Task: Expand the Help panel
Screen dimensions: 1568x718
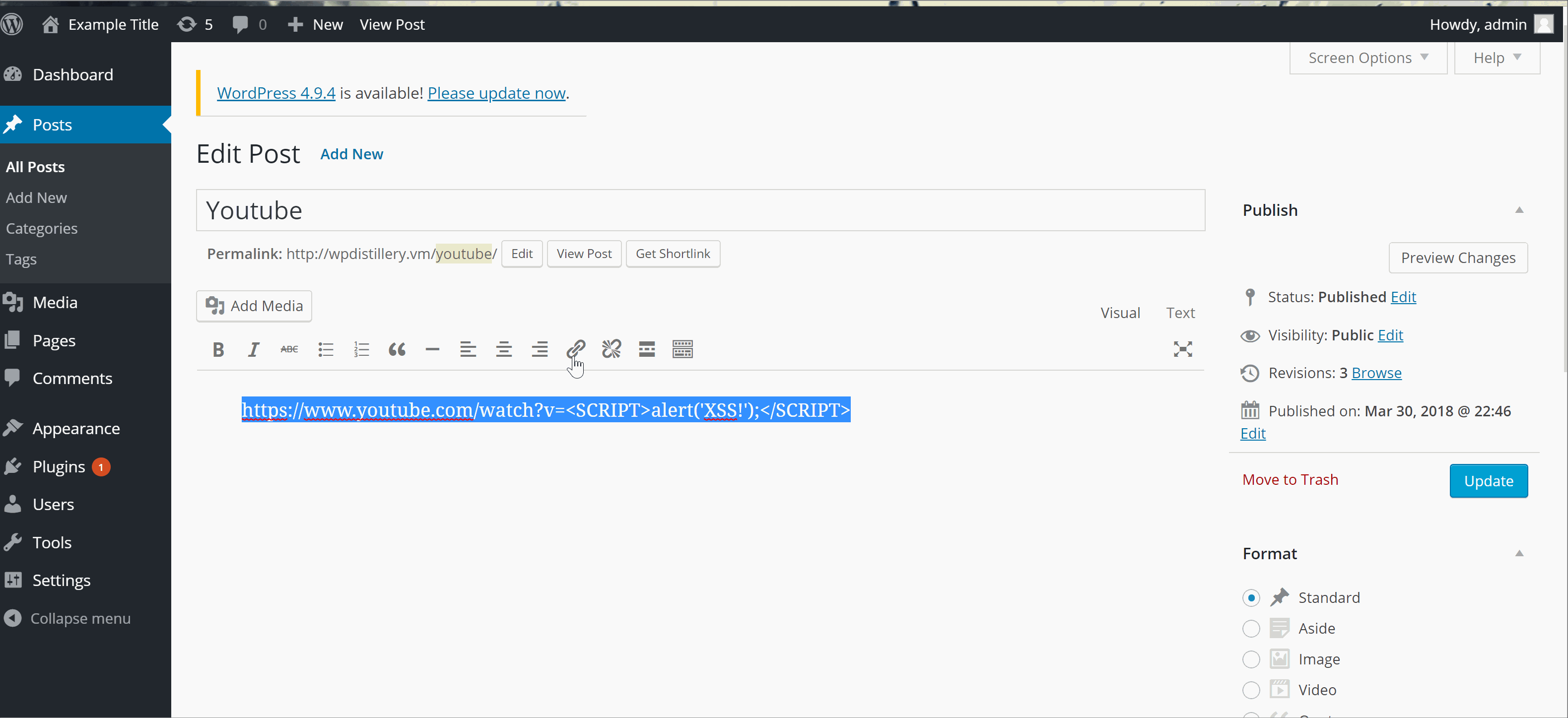Action: 1498,59
